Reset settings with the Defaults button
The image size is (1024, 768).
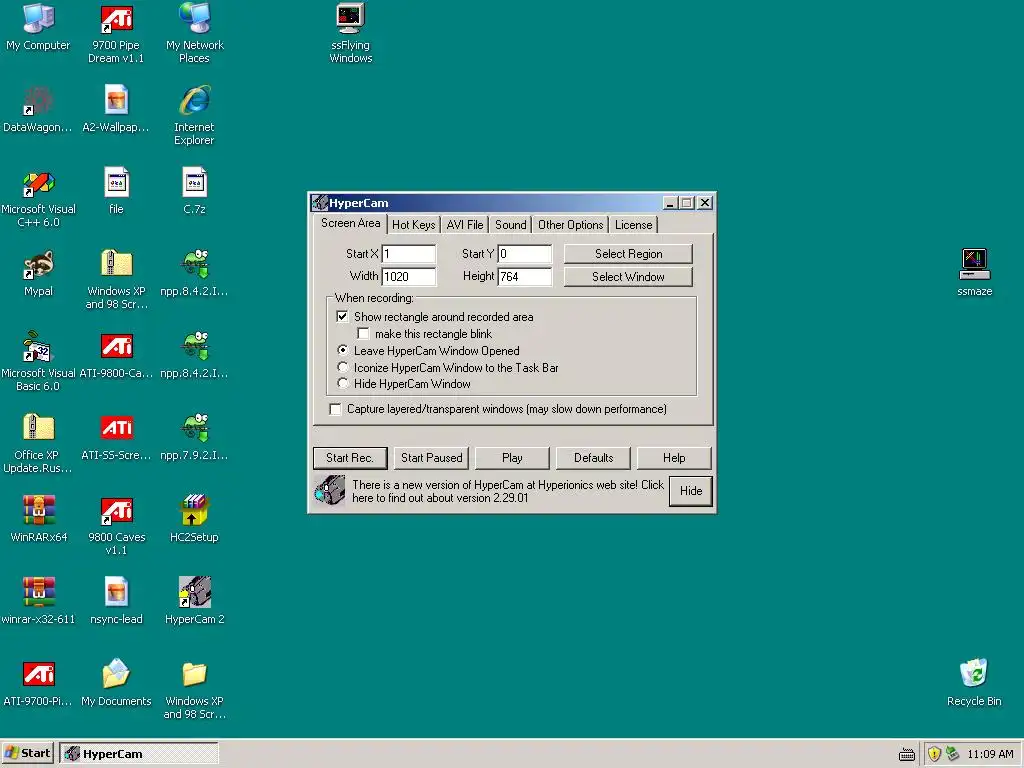click(593, 458)
